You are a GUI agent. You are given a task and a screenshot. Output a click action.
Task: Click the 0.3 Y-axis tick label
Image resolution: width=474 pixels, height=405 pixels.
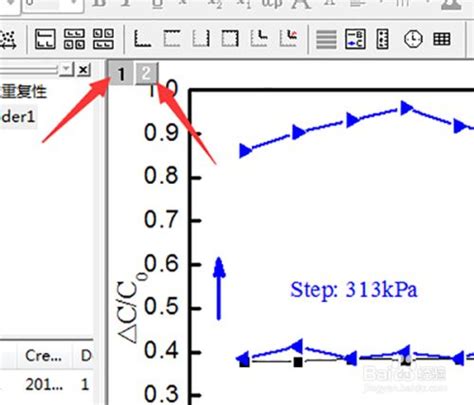click(x=161, y=394)
